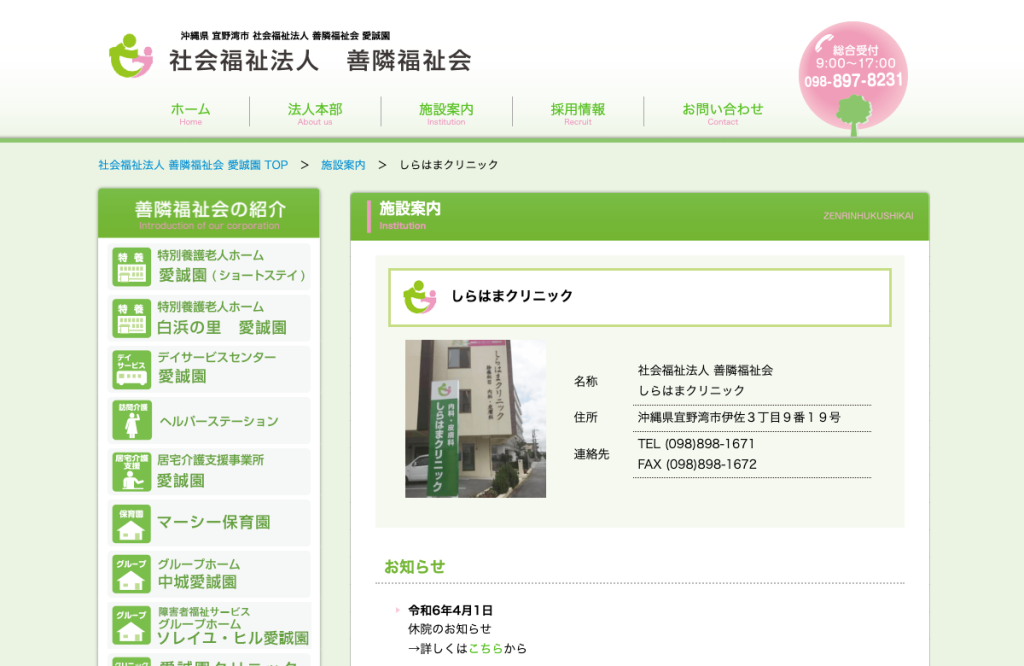Click the しらはまクリニック breadcrumb text
The width and height of the screenshot is (1024, 666).
pyautogui.click(x=449, y=165)
